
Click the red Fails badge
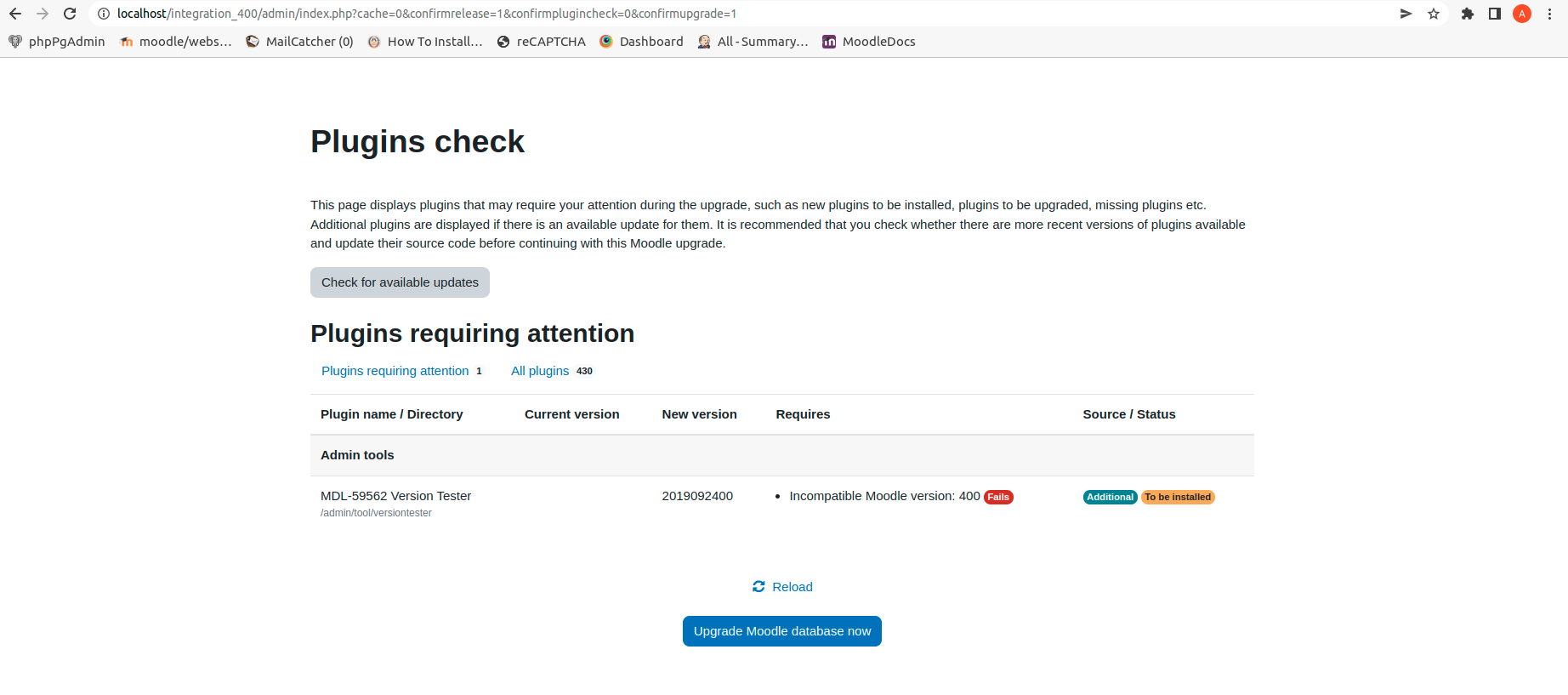coord(998,498)
